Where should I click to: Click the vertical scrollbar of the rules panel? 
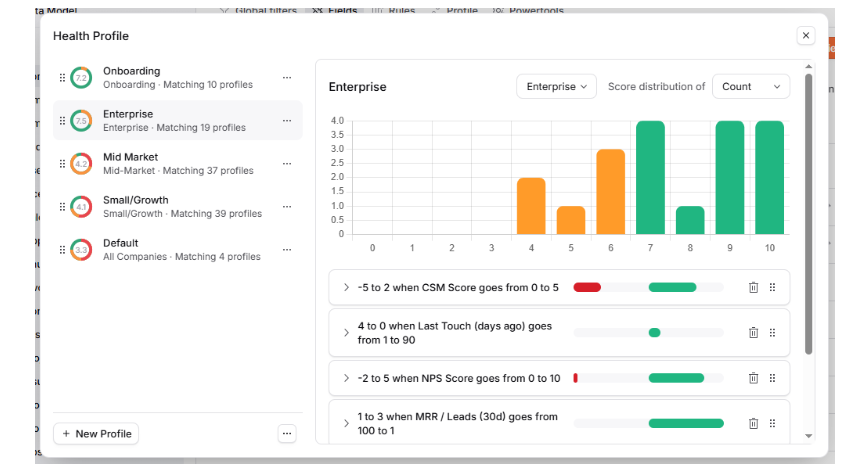808,214
